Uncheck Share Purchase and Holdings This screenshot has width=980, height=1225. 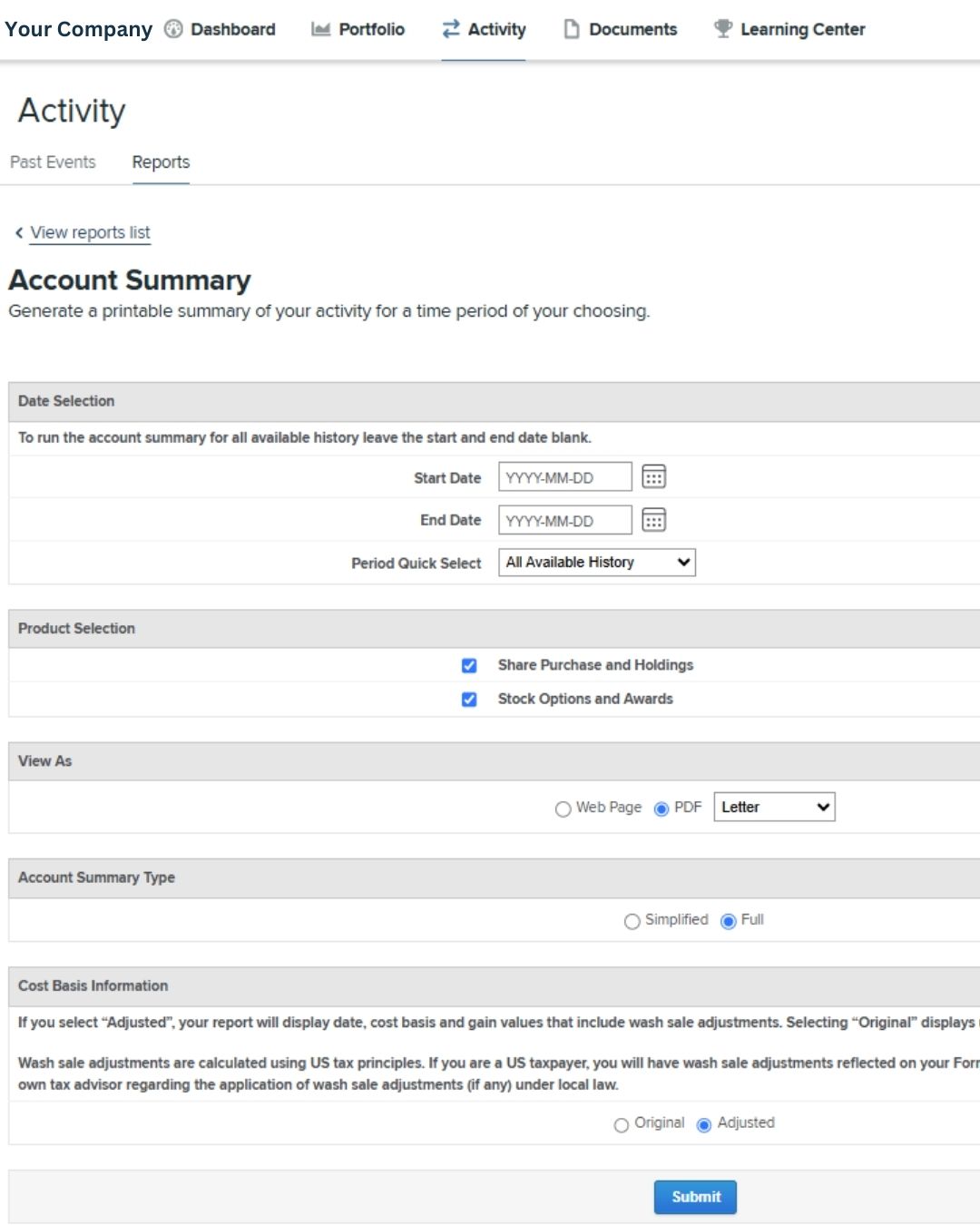469,666
